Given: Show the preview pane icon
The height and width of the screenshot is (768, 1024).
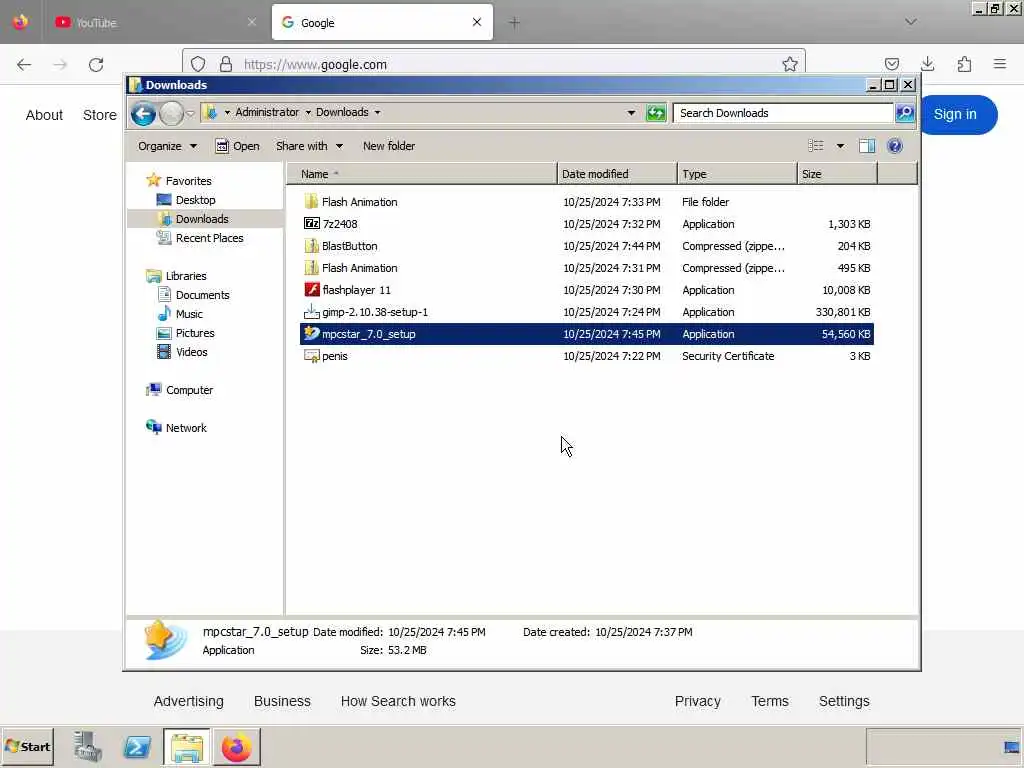Looking at the screenshot, I should tap(867, 146).
